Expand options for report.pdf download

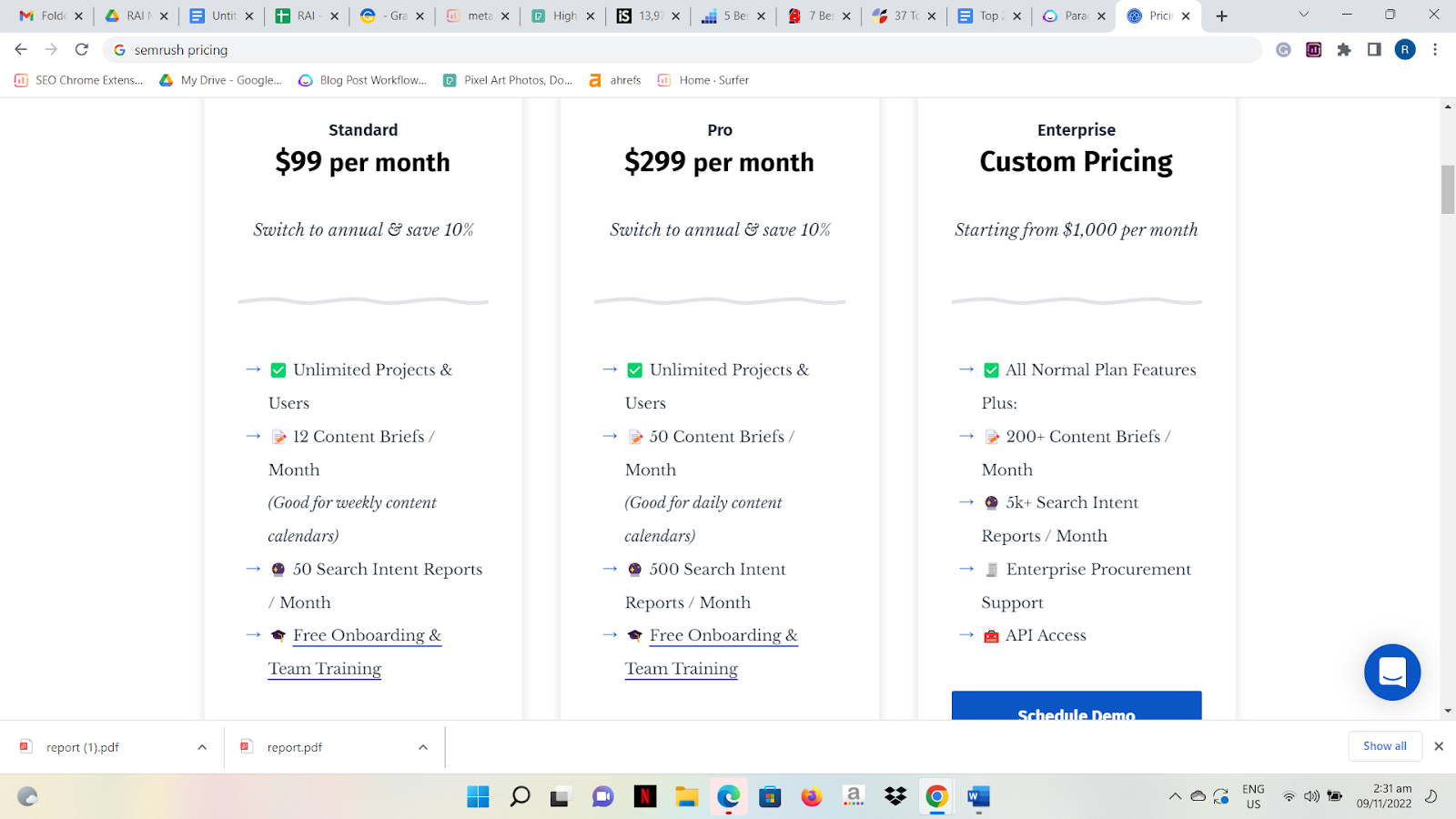pos(423,747)
